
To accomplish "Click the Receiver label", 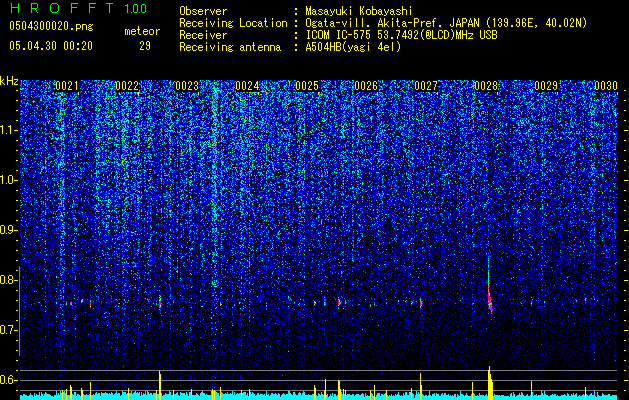I will (x=203, y=35).
